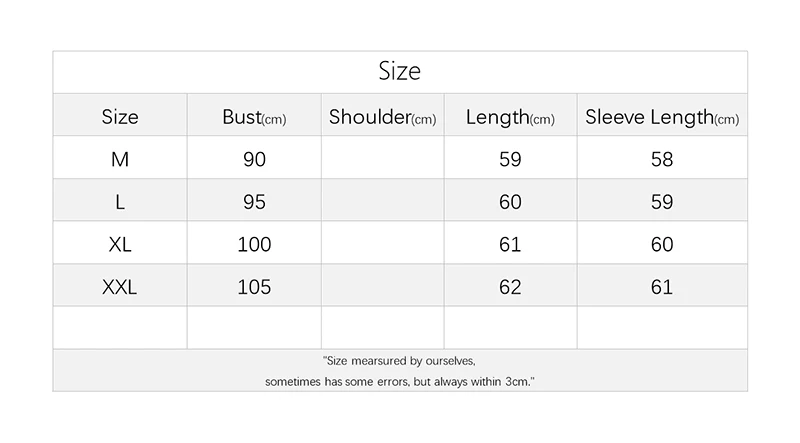Select the L size row label
800x443 pixels.
pyautogui.click(x=120, y=202)
